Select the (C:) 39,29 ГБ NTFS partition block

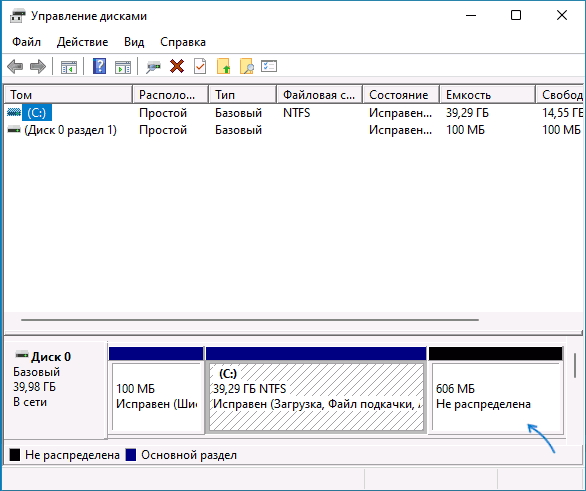tap(316, 390)
